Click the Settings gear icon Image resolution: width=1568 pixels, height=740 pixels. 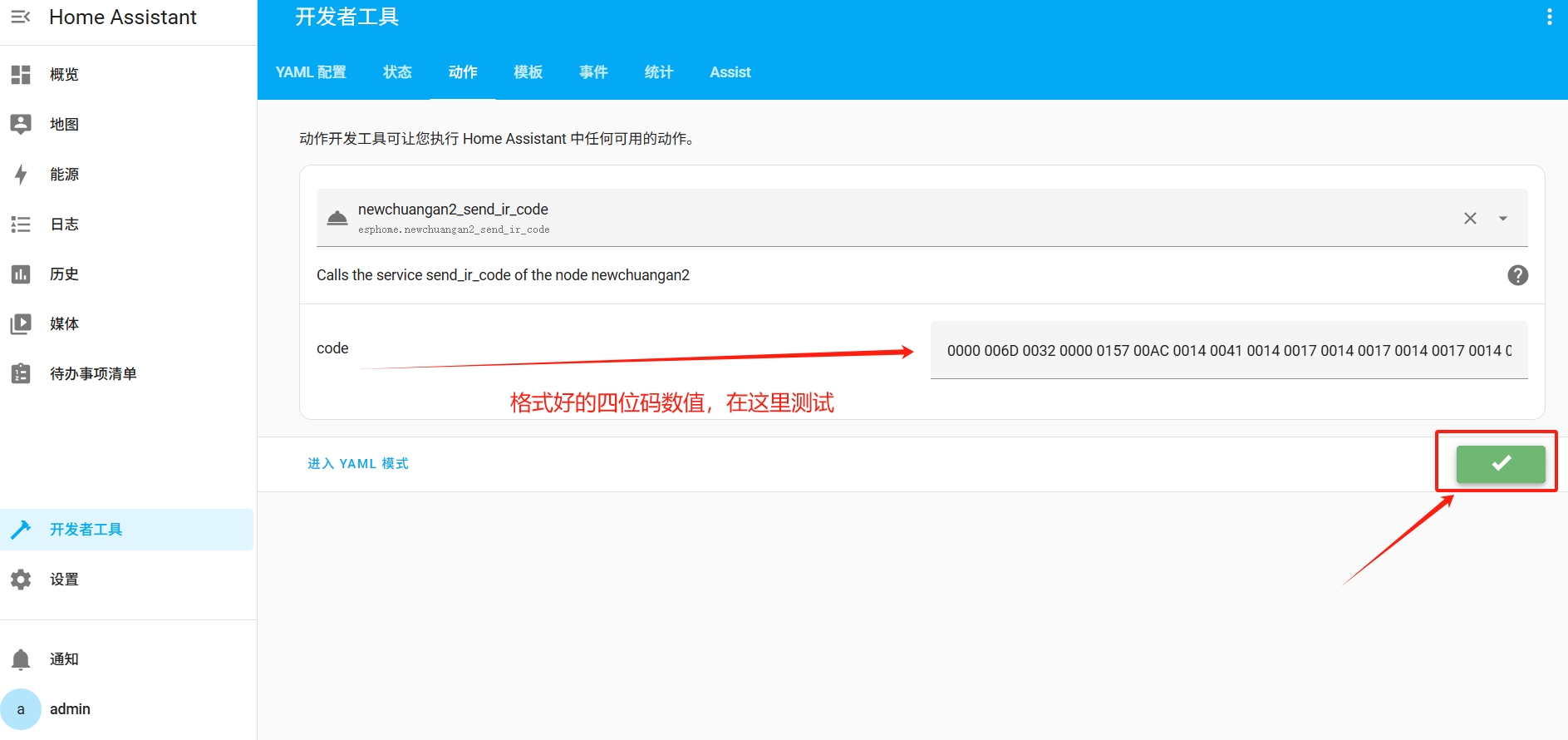pos(21,580)
